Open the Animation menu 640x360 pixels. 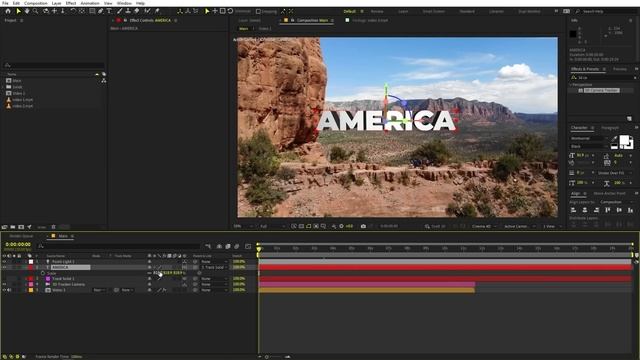click(90, 3)
